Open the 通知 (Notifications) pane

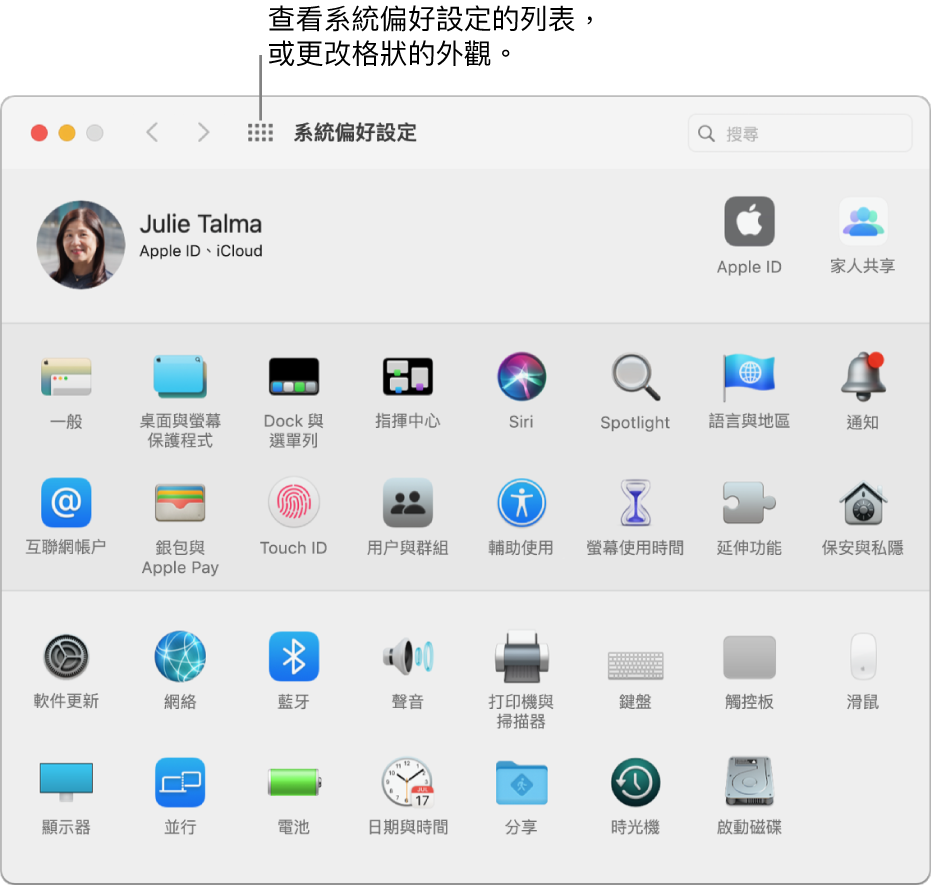pos(863,376)
